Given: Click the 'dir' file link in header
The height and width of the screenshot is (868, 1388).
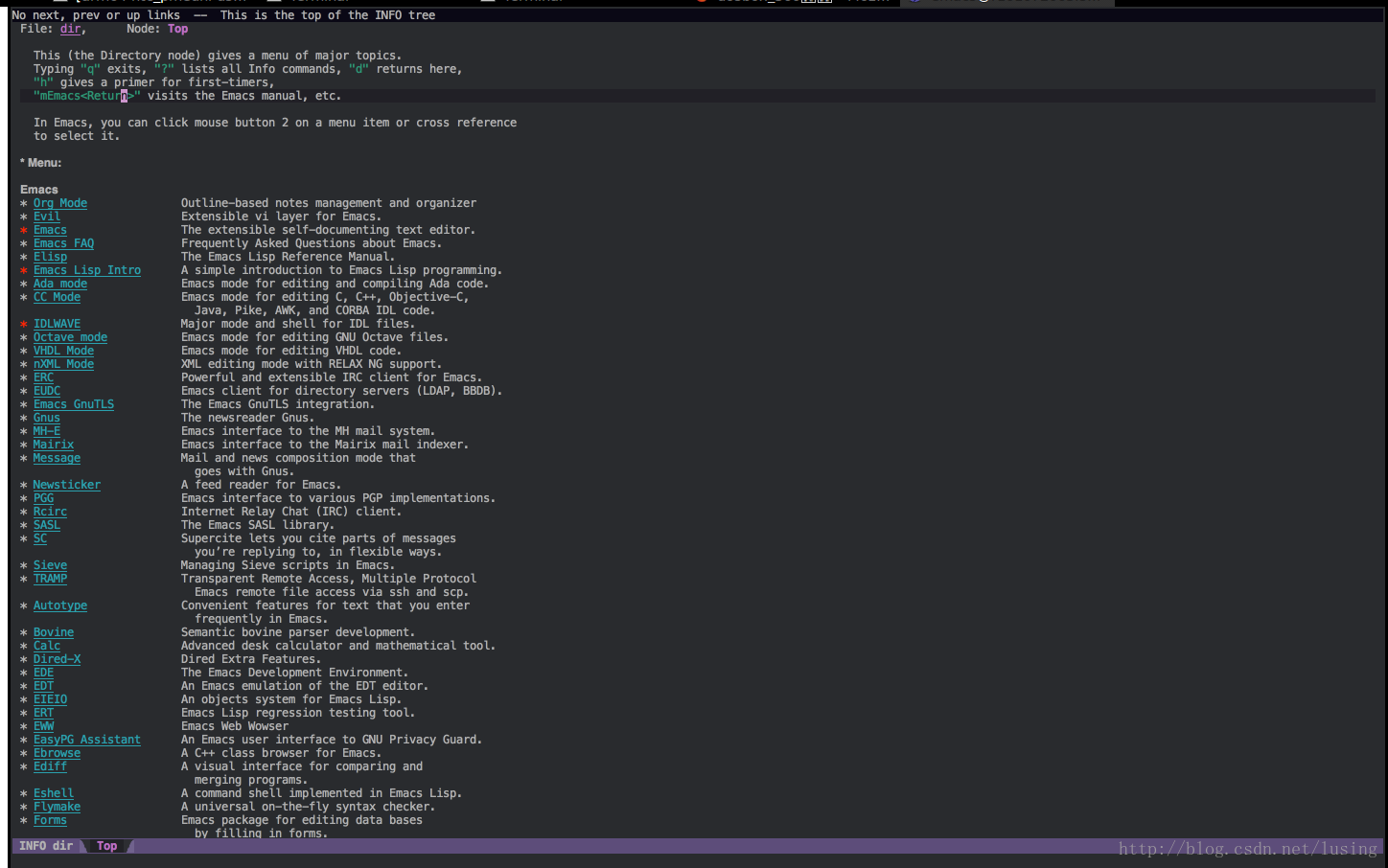Looking at the screenshot, I should [x=70, y=29].
